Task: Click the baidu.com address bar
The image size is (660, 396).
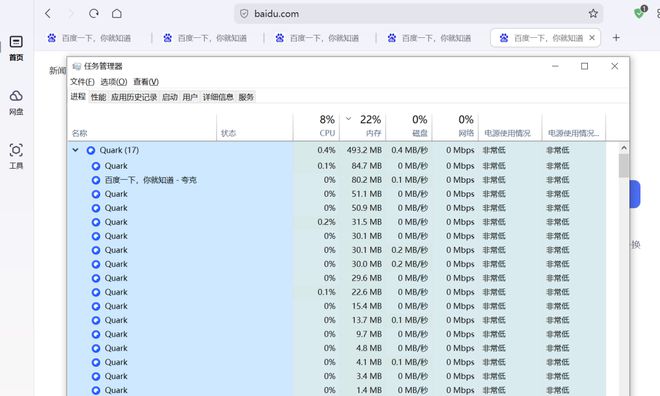Action: (x=419, y=13)
